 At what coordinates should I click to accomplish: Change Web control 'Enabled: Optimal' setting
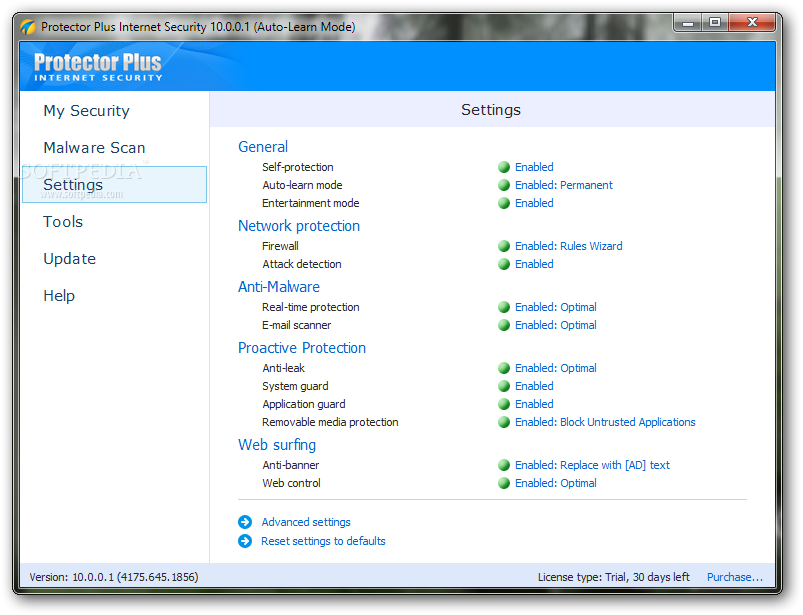pos(556,482)
